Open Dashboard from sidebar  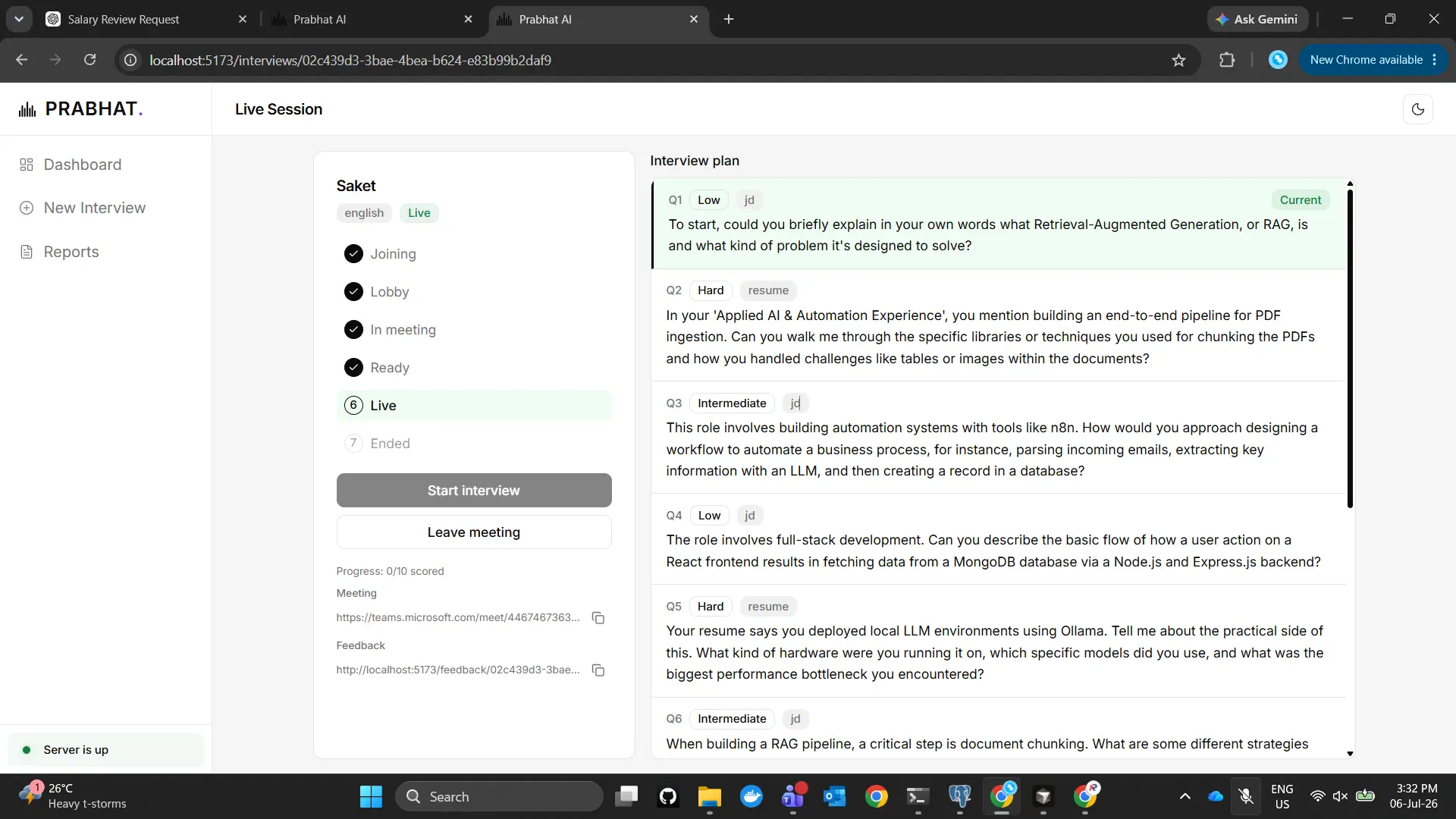pyautogui.click(x=82, y=165)
